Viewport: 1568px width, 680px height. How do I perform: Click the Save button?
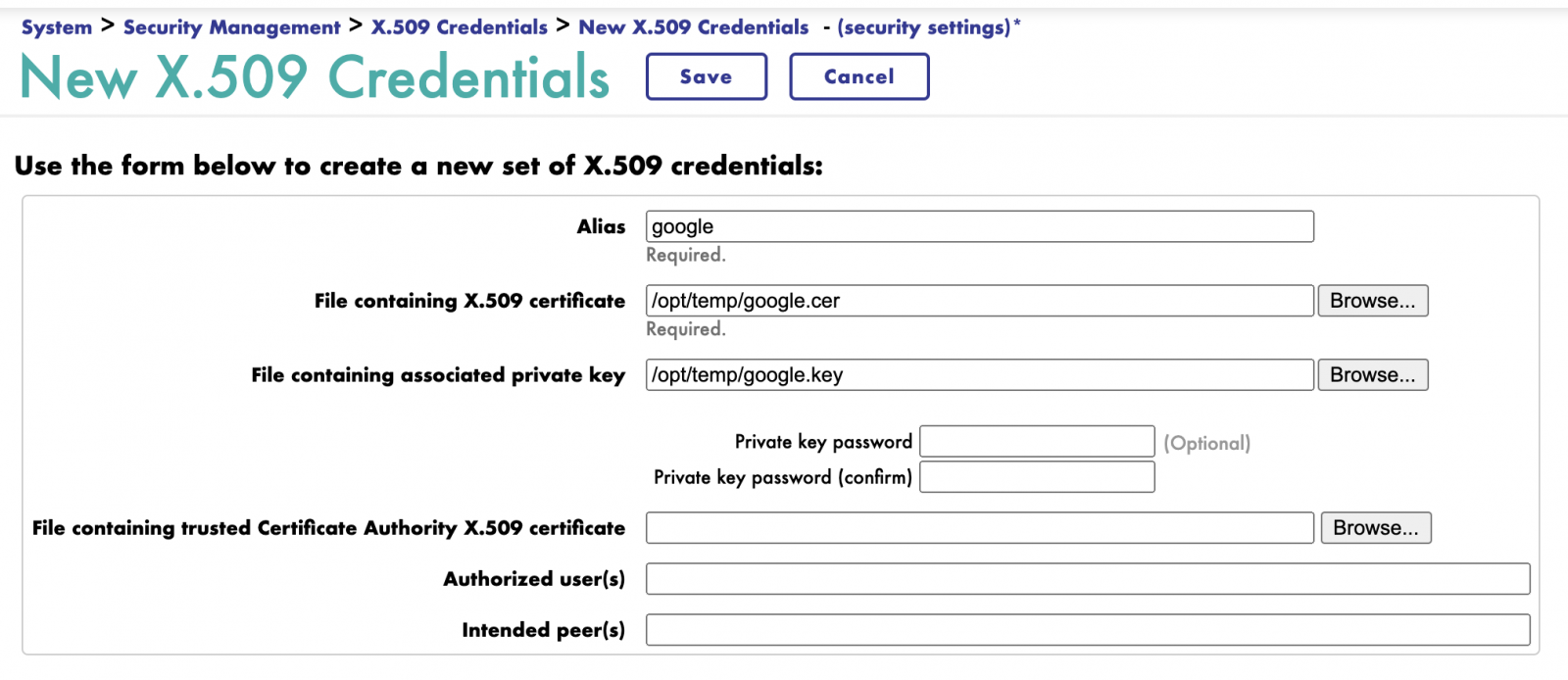click(x=706, y=76)
